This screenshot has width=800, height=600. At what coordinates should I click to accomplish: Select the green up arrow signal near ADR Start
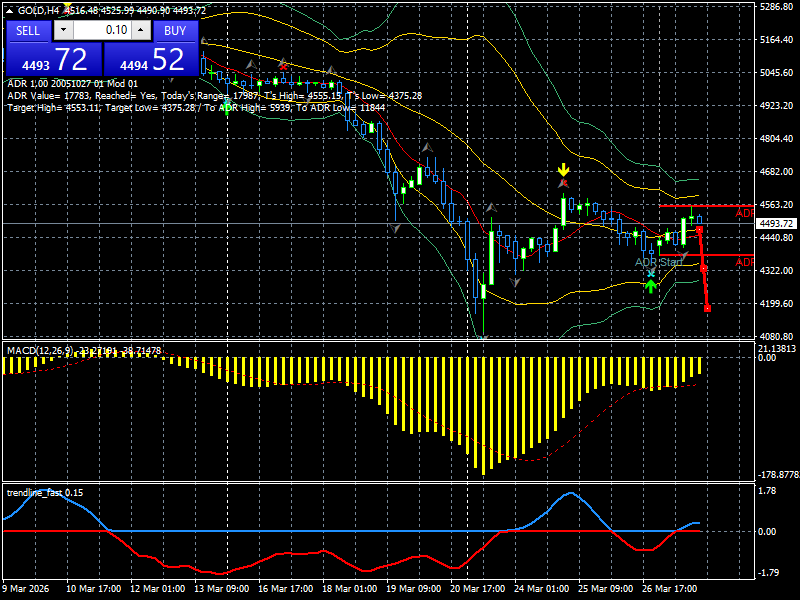coord(651,286)
